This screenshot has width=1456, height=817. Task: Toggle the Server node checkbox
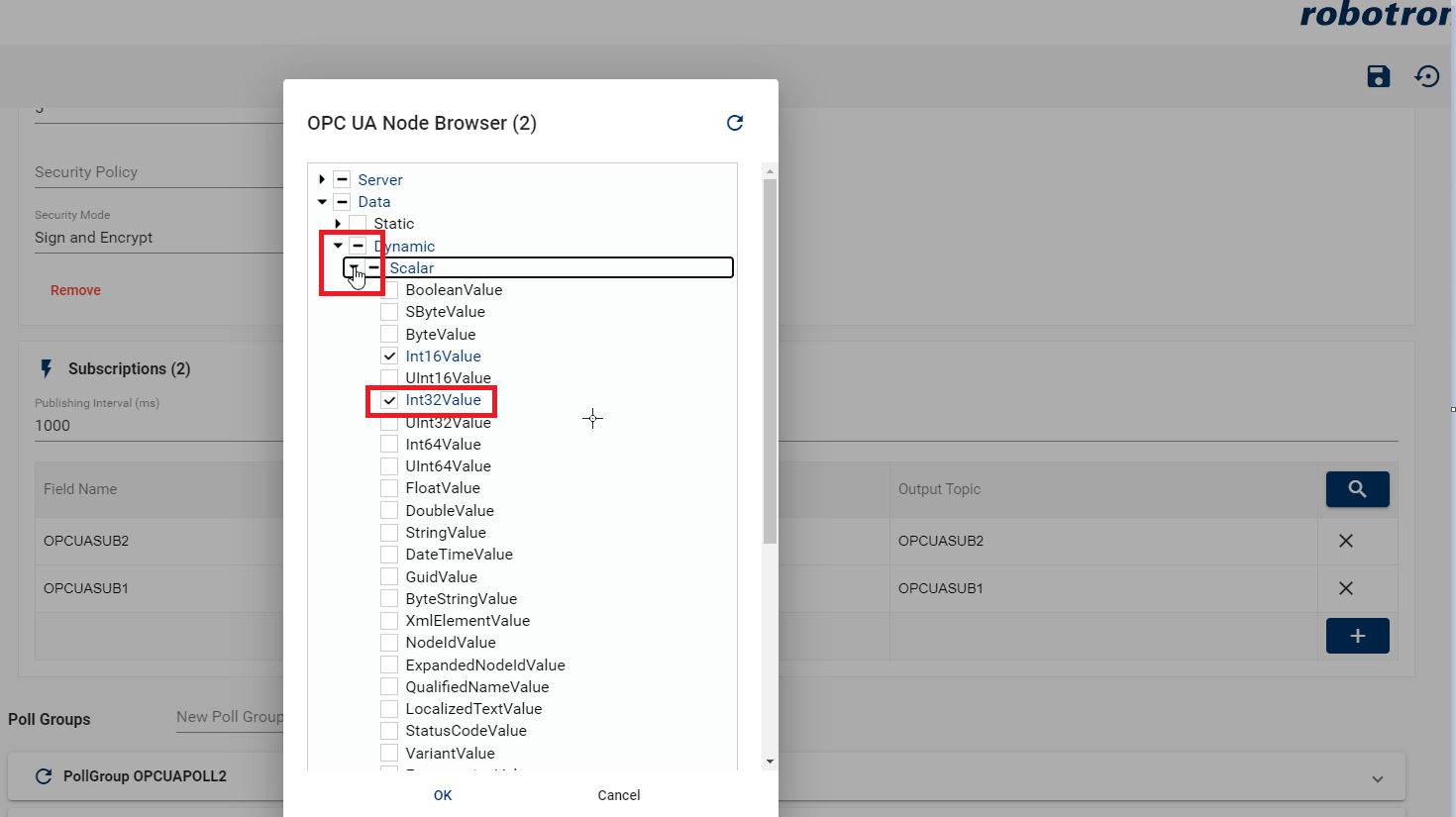[342, 179]
